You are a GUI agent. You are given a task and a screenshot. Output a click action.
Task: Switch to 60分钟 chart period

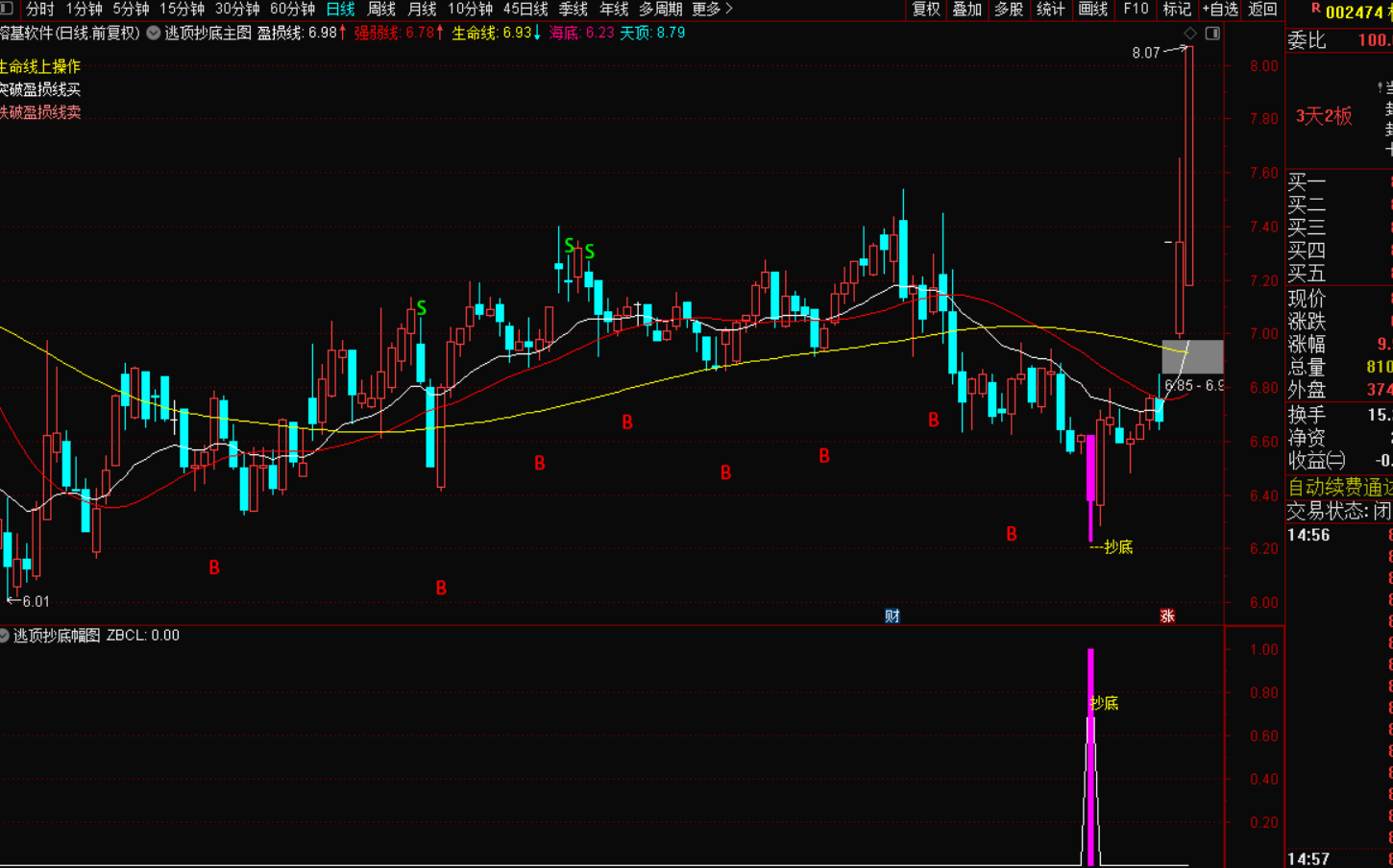(292, 10)
